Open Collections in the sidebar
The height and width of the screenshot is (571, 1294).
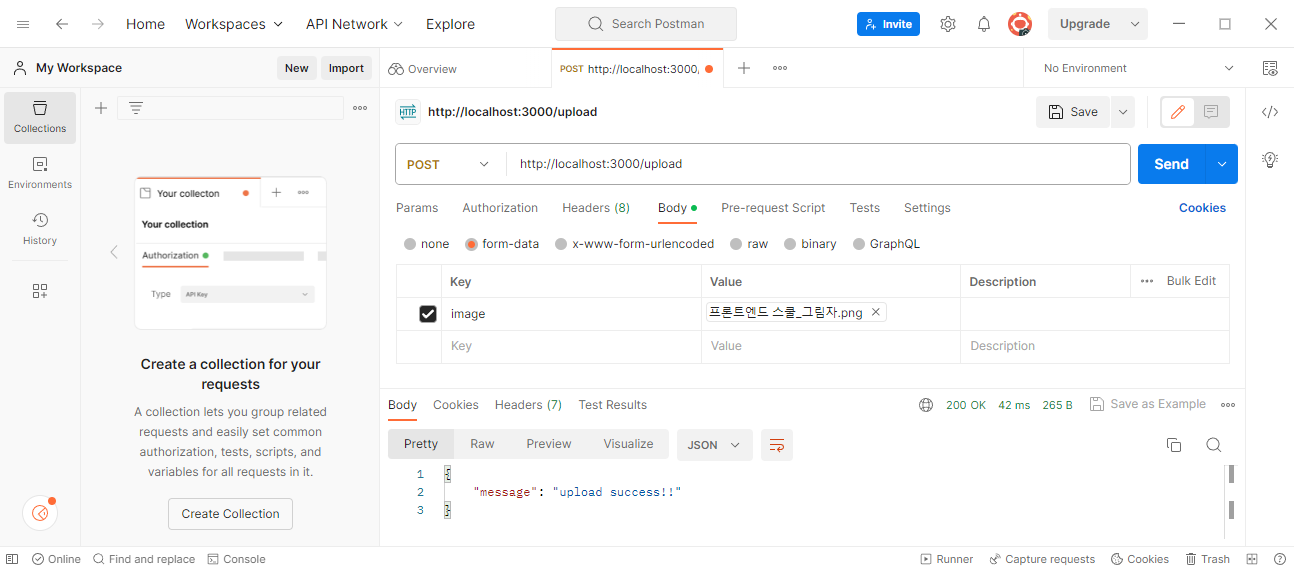[x=40, y=117]
